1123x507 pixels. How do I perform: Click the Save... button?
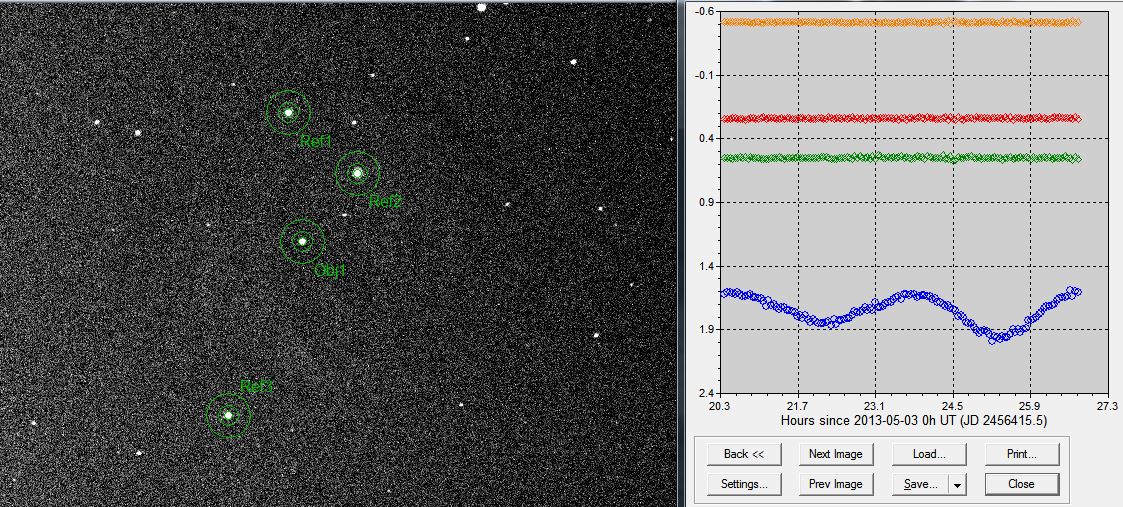(920, 484)
